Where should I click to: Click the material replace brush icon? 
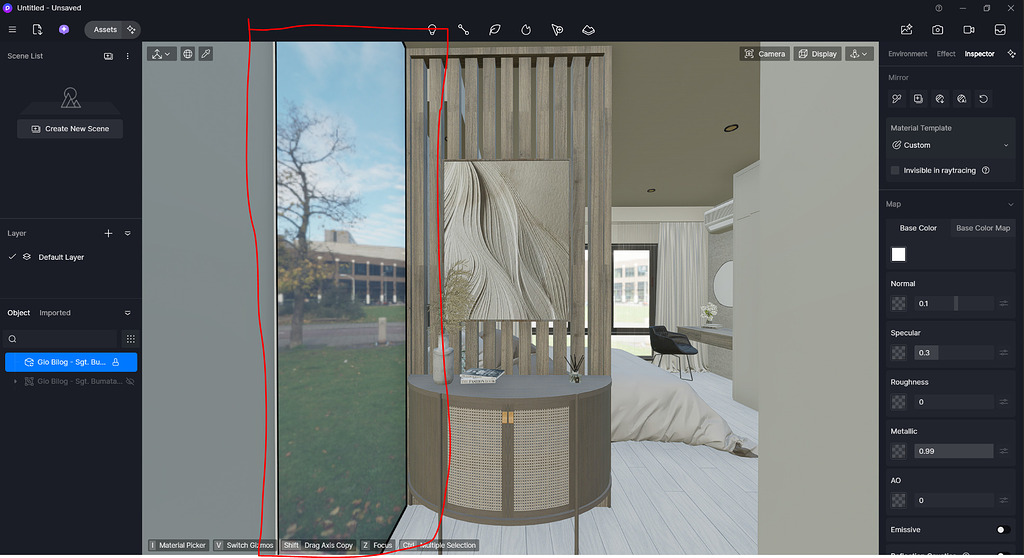(x=897, y=99)
